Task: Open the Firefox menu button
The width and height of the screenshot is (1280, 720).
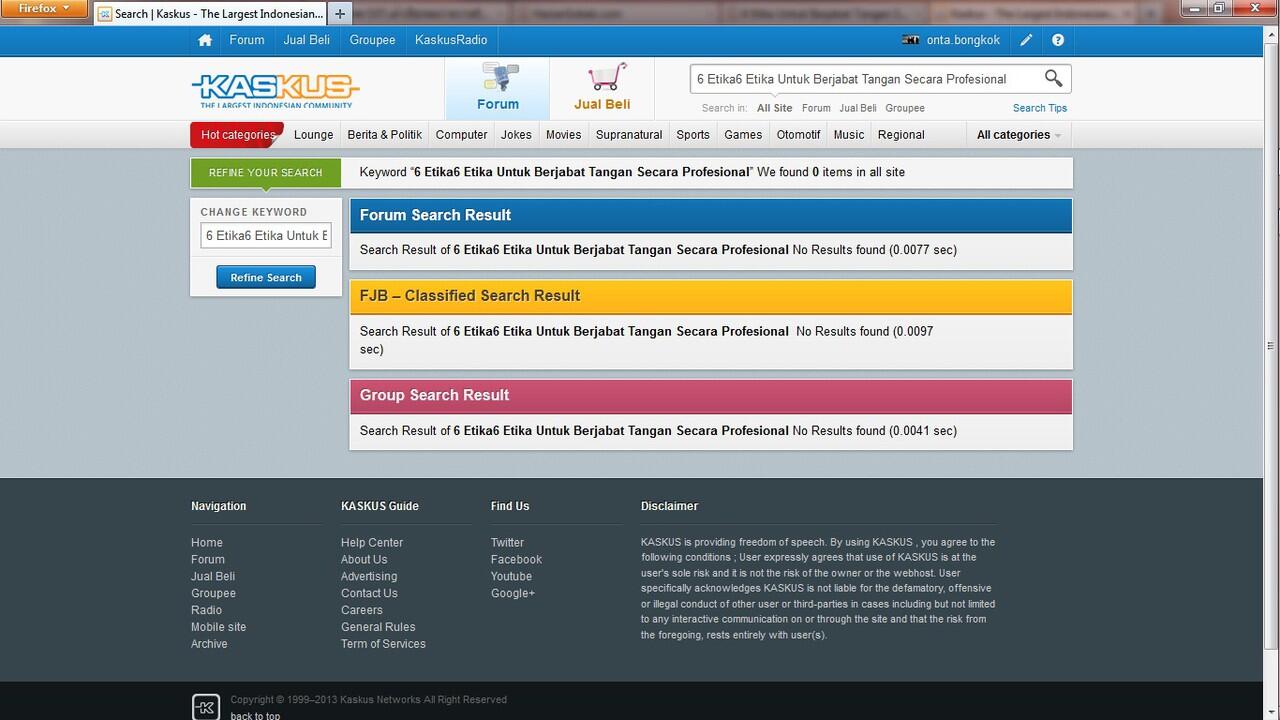Action: 45,8
